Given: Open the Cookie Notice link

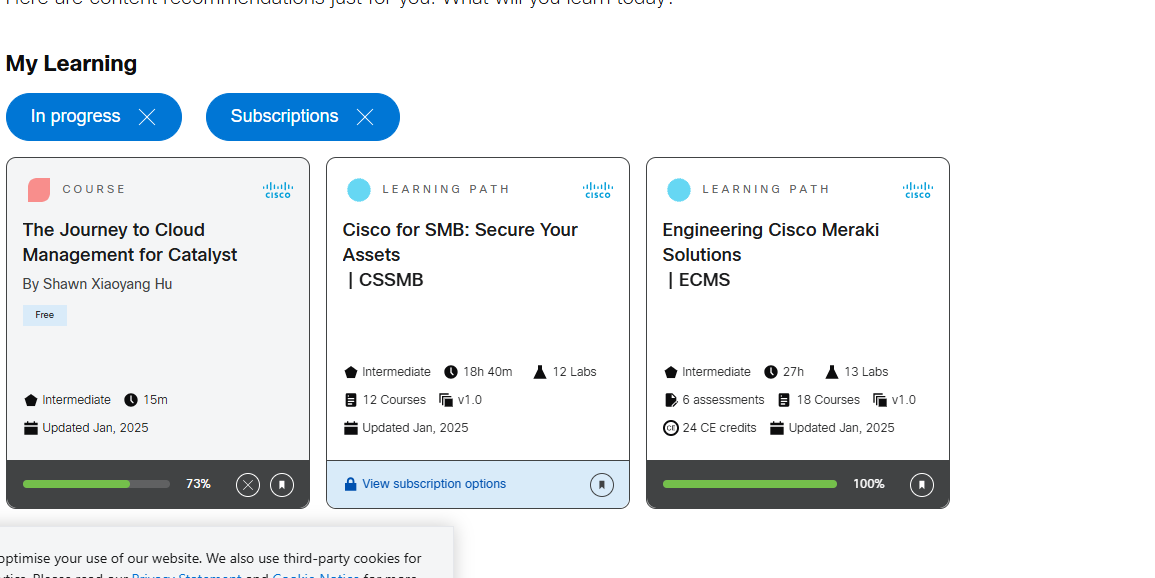Looking at the screenshot, I should tap(315, 575).
